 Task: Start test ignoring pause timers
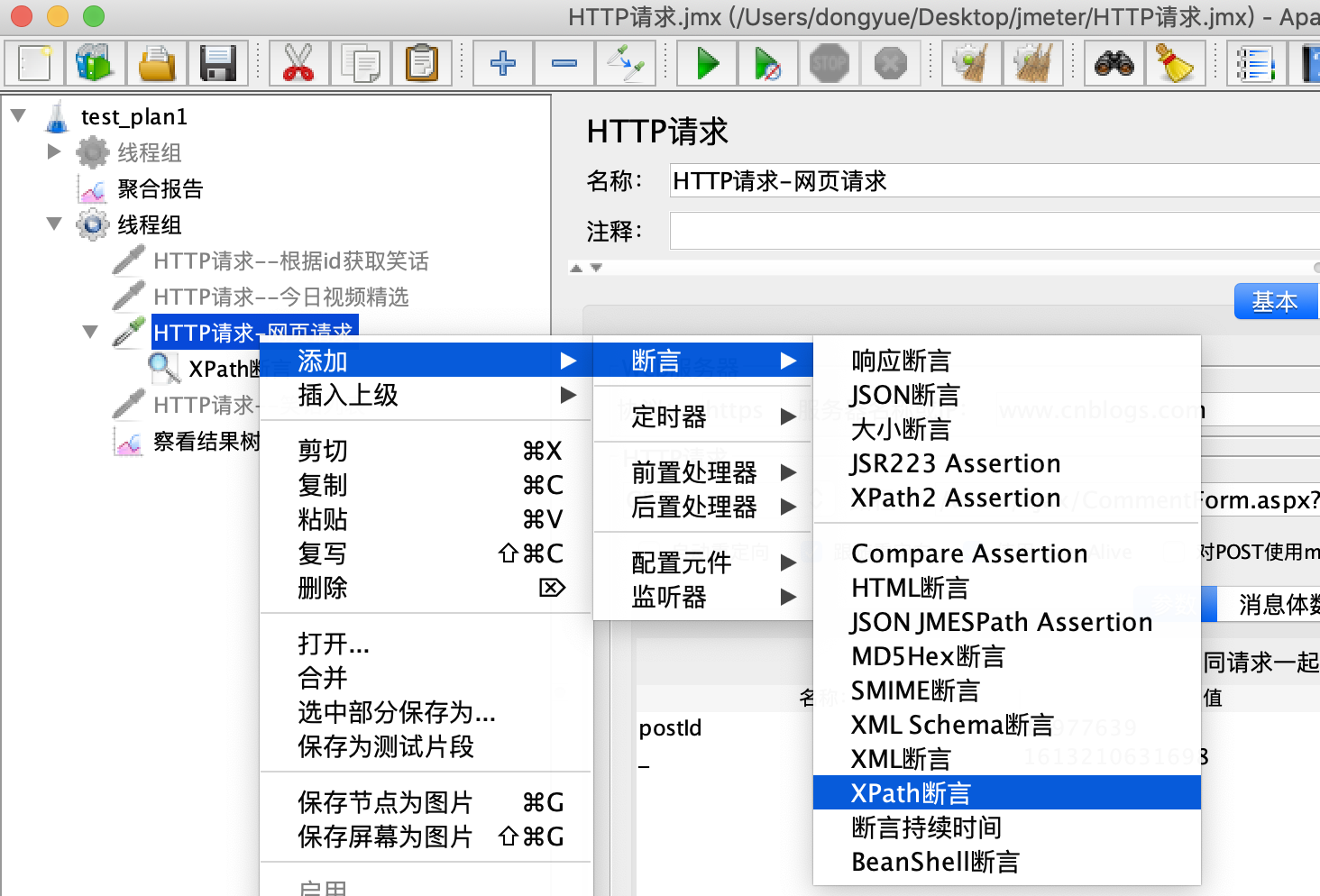767,63
